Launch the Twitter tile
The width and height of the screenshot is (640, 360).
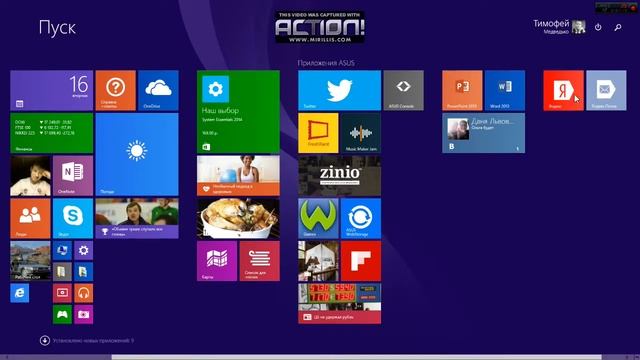pos(340,90)
